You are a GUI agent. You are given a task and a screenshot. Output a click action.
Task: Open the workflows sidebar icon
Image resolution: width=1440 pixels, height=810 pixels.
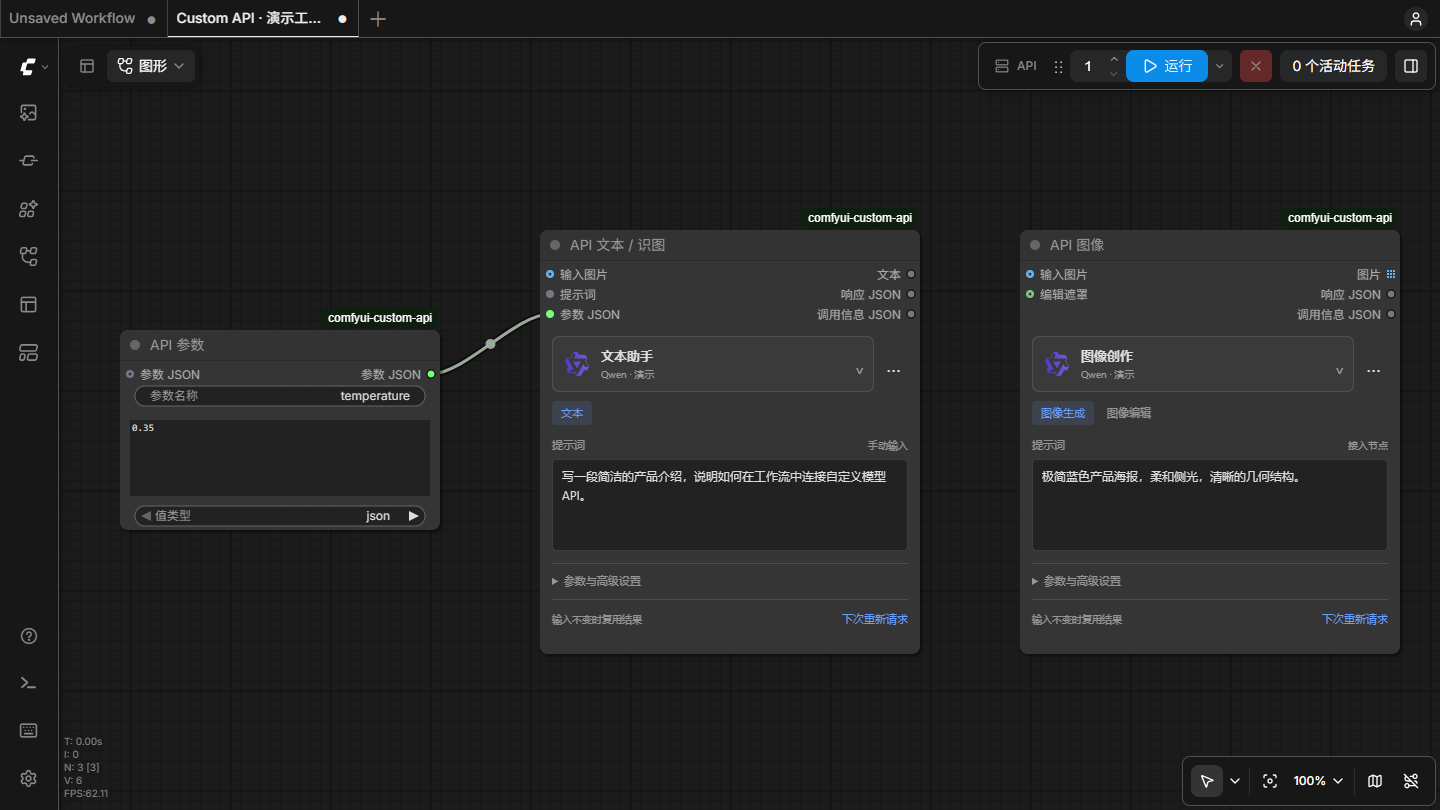(x=29, y=257)
